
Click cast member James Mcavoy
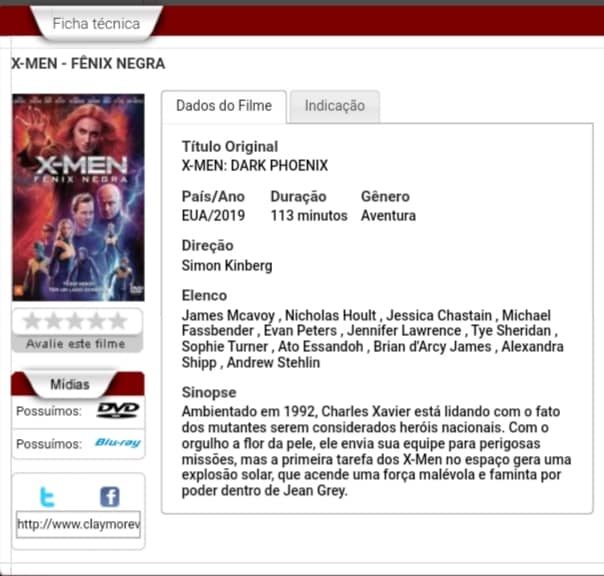228,316
